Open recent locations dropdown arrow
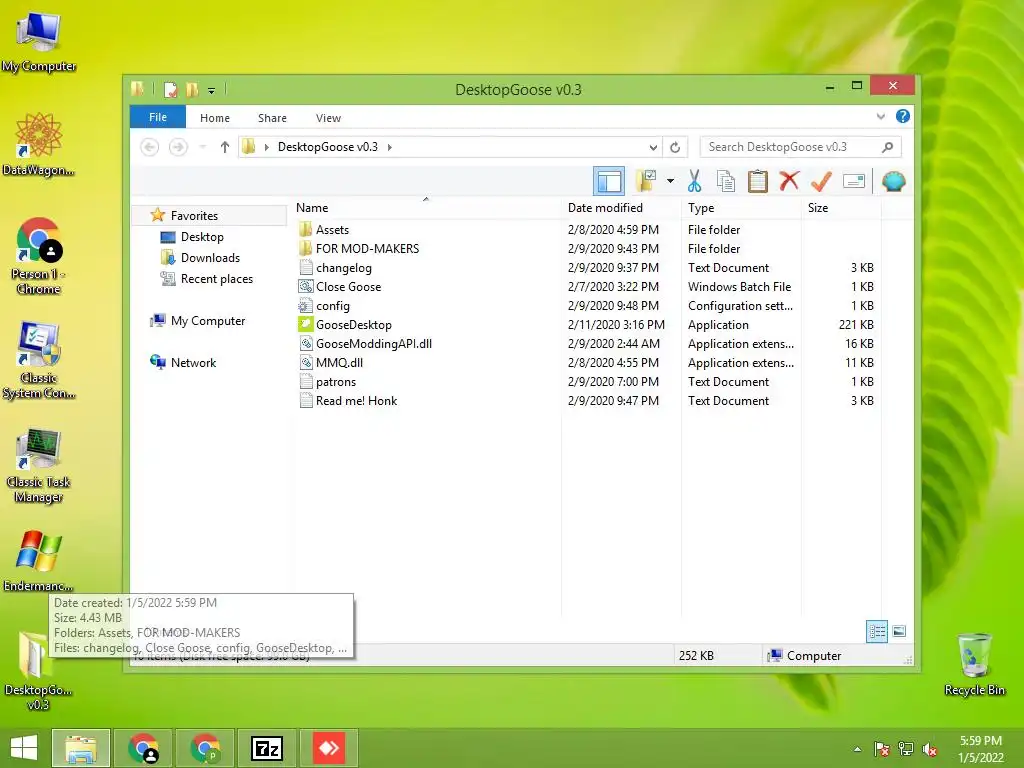The height and width of the screenshot is (768, 1024). (x=203, y=147)
